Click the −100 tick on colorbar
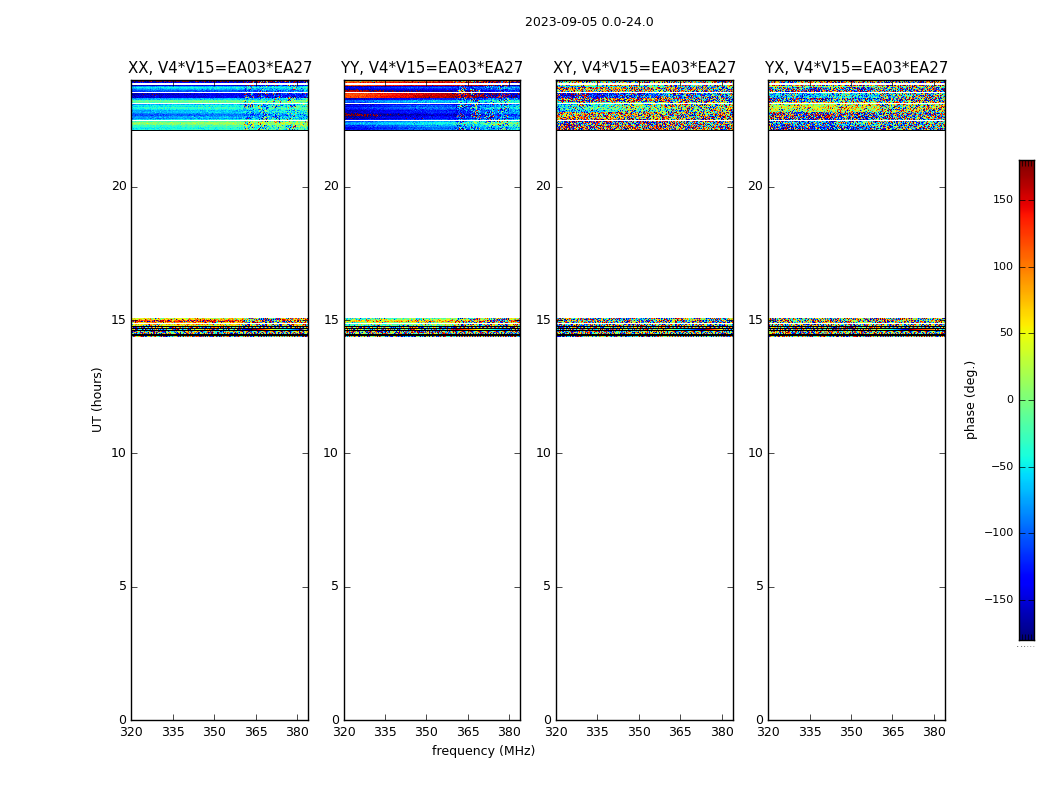The width and height of the screenshot is (1050, 800). click(x=998, y=532)
